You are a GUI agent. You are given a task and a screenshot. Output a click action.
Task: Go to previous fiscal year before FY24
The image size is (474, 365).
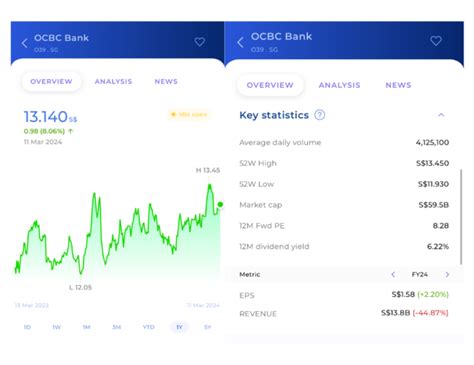393,274
